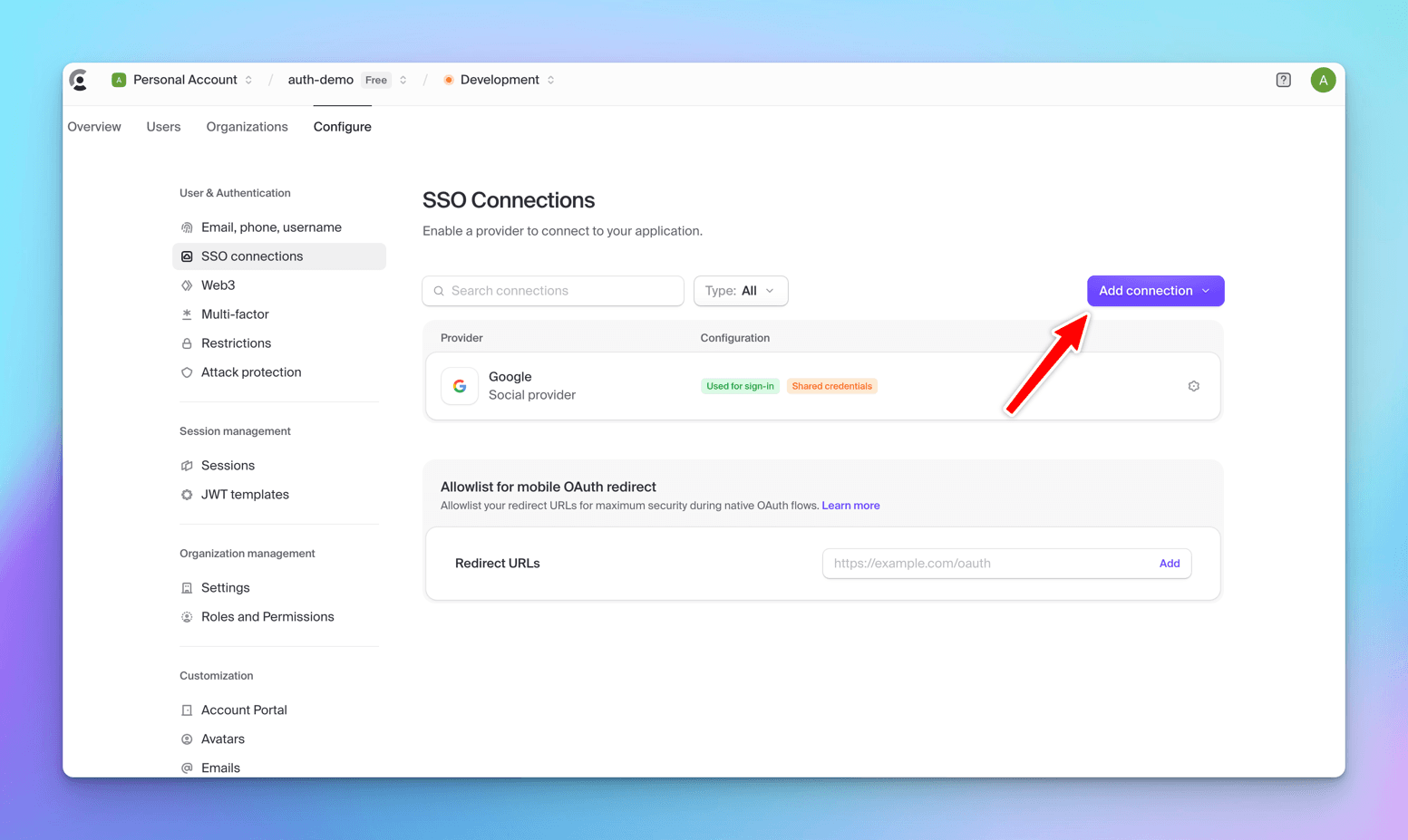Click the Provider column header

pos(461,338)
